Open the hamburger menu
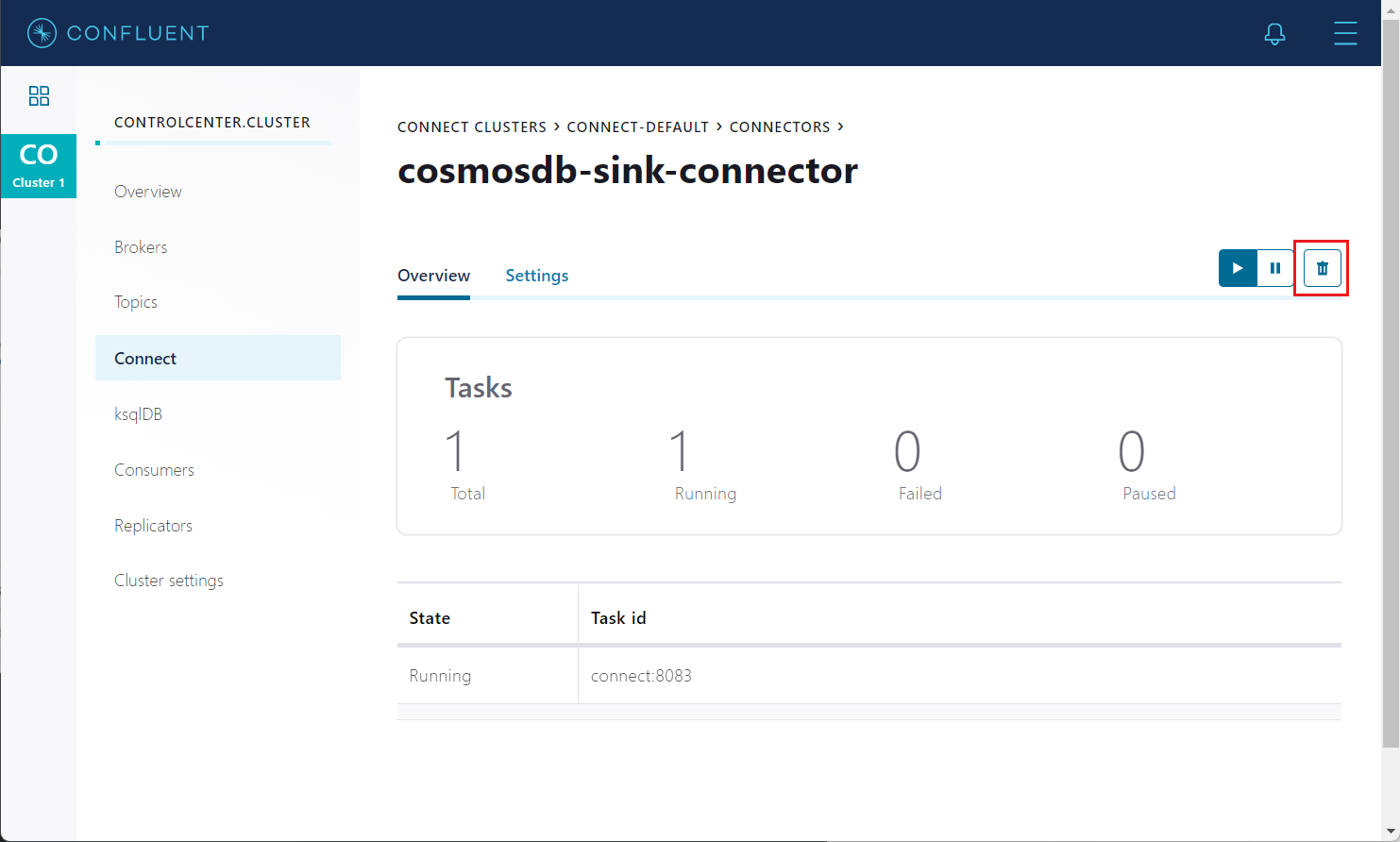 1345,33
